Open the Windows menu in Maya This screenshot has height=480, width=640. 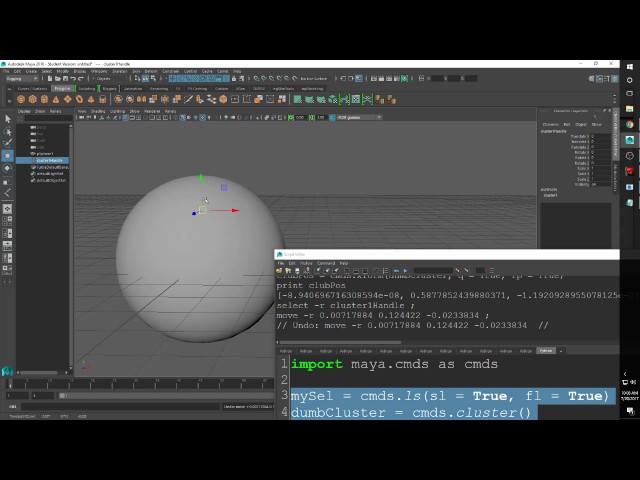[x=99, y=71]
